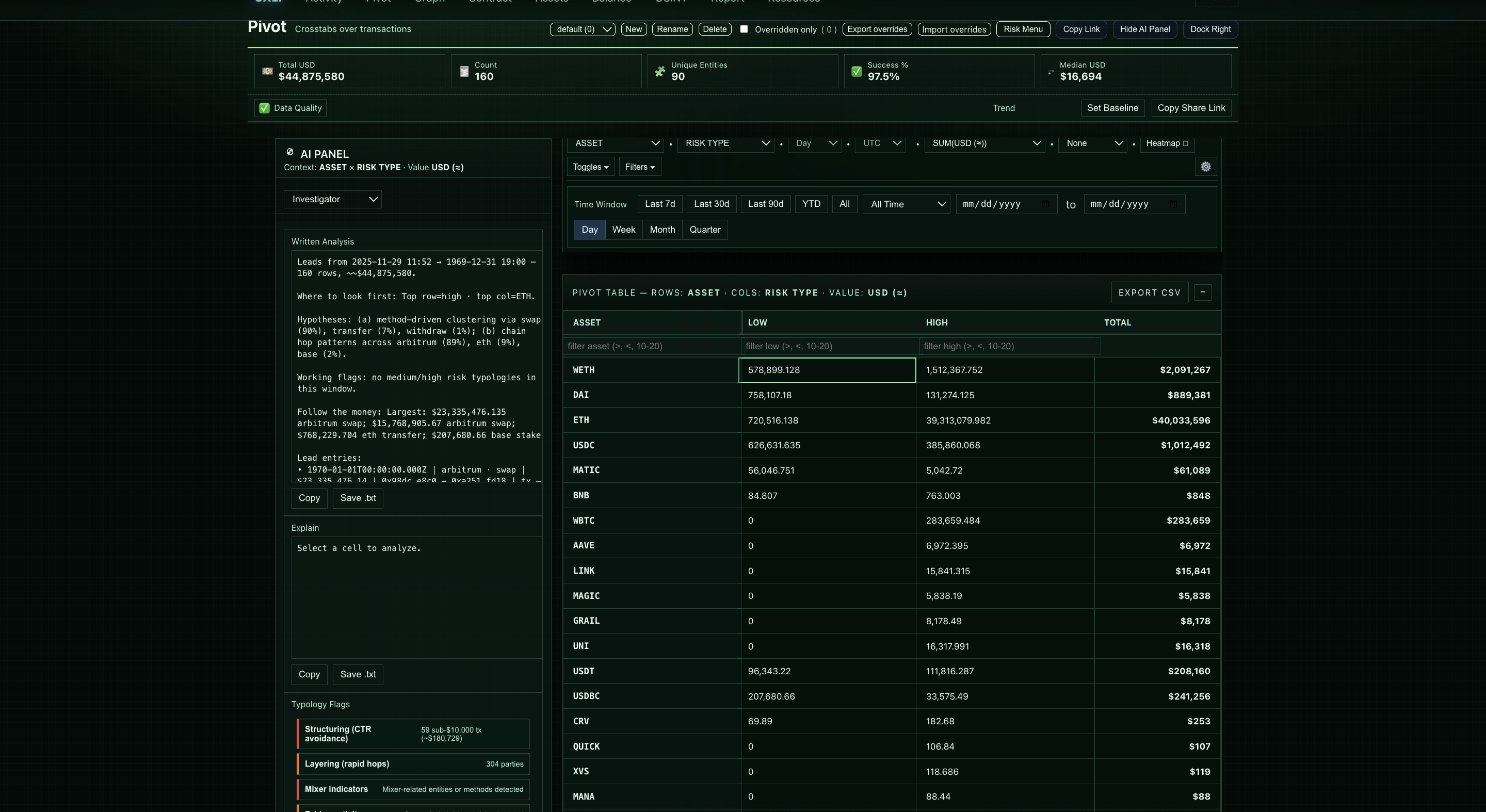
Task: Click the Count card document icon
Action: point(464,71)
